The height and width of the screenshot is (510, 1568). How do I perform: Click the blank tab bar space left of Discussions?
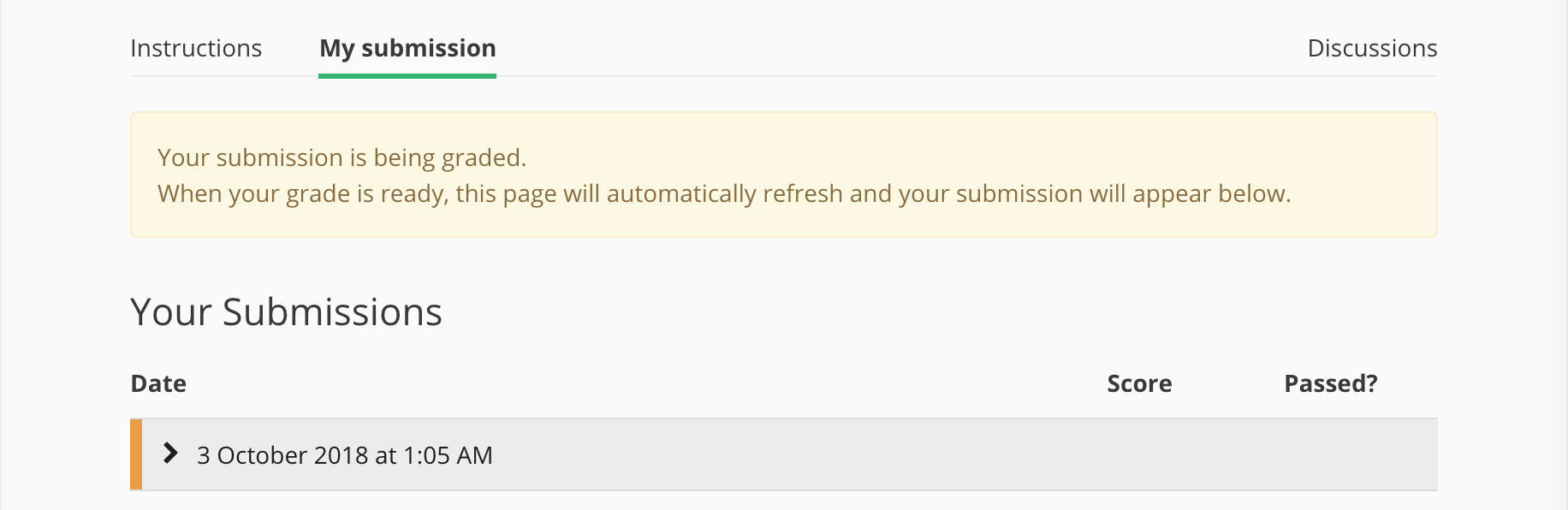coord(899,49)
